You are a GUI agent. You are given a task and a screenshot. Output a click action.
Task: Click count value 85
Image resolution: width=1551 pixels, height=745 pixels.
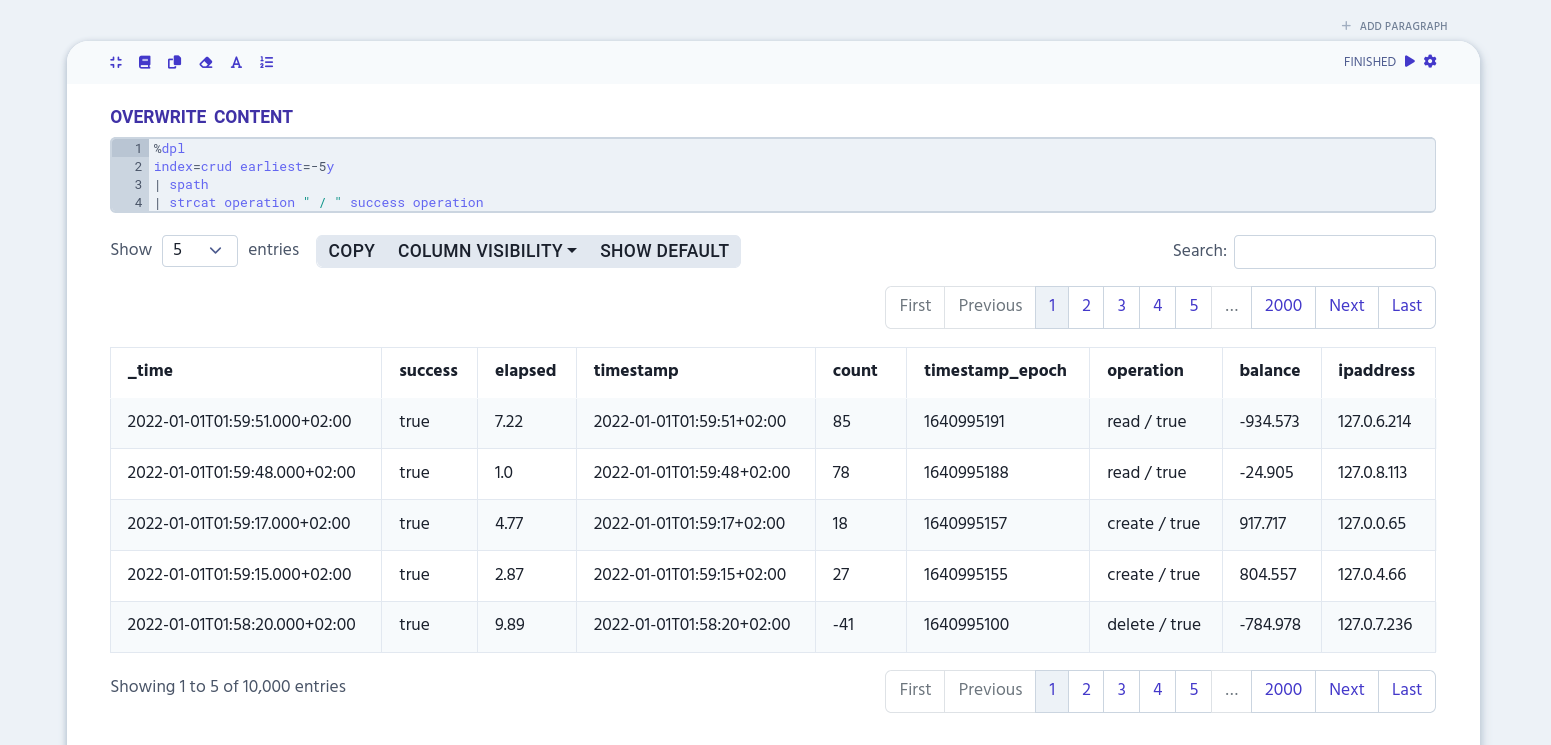click(x=841, y=422)
